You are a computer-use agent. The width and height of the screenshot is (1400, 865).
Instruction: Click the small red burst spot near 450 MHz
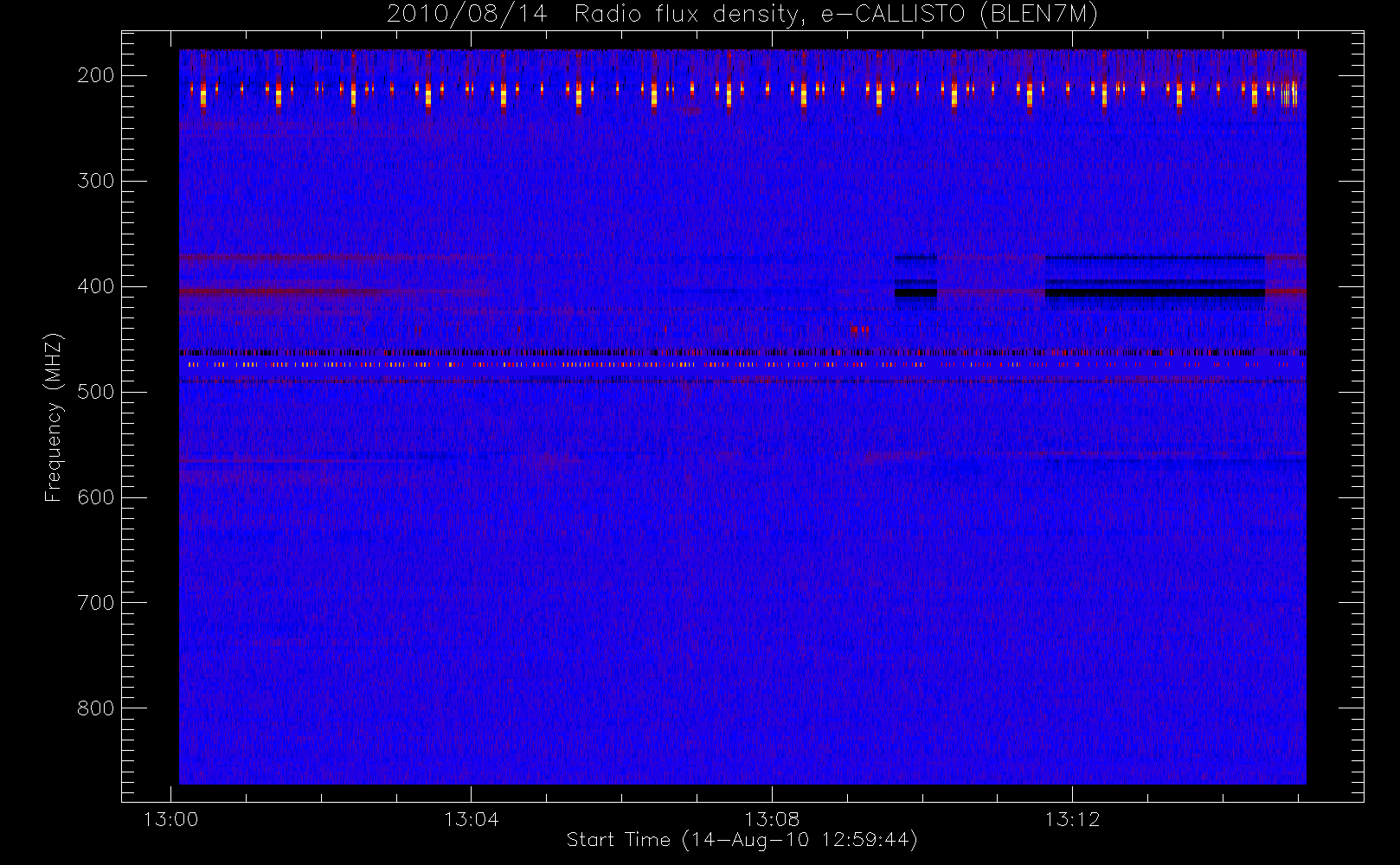pyautogui.click(x=858, y=330)
